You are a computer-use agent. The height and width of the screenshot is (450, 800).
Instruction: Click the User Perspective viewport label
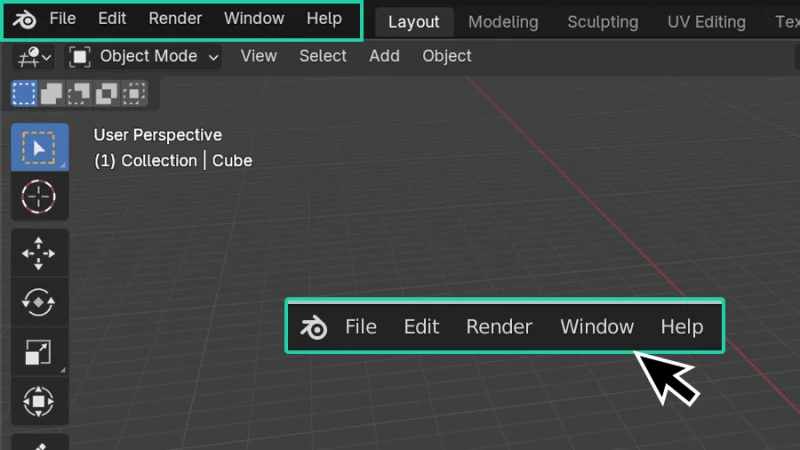coord(158,135)
